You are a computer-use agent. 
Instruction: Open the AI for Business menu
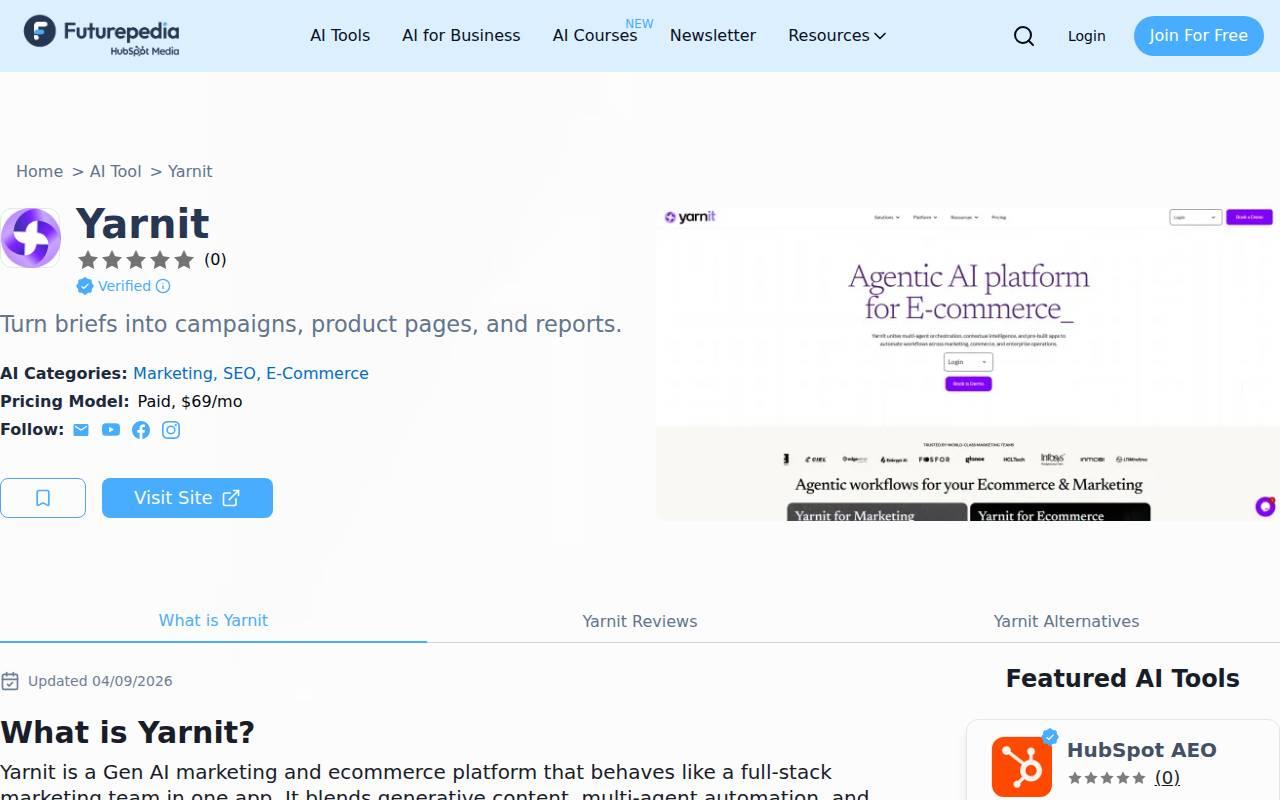coord(461,36)
